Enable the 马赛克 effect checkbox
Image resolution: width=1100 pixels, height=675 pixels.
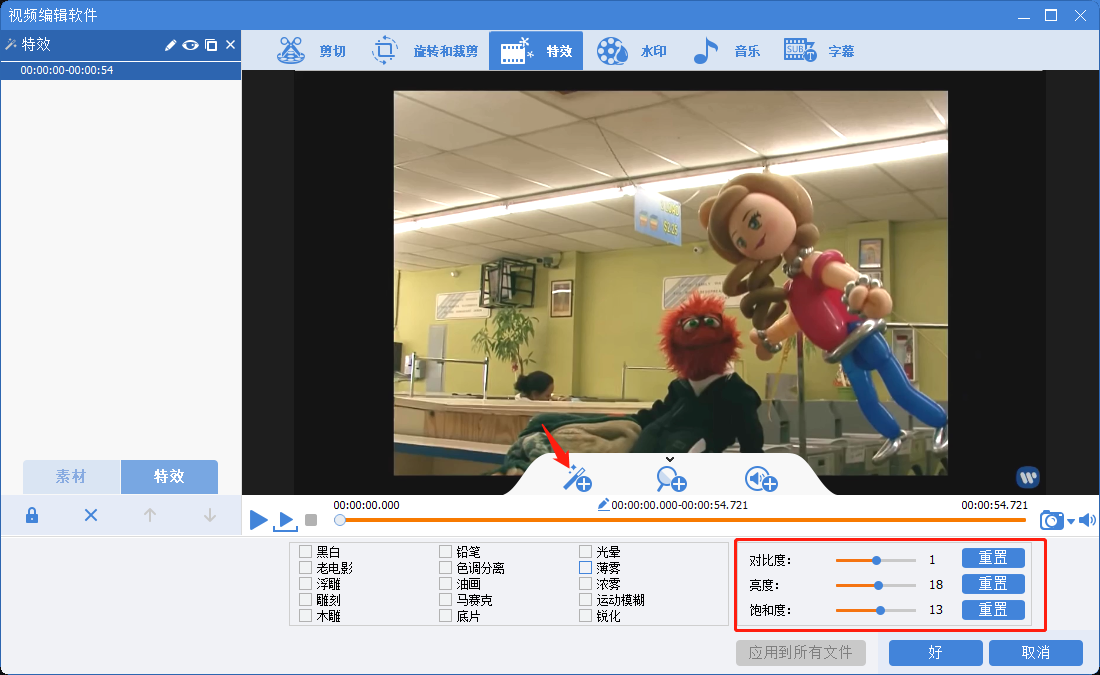pyautogui.click(x=445, y=600)
